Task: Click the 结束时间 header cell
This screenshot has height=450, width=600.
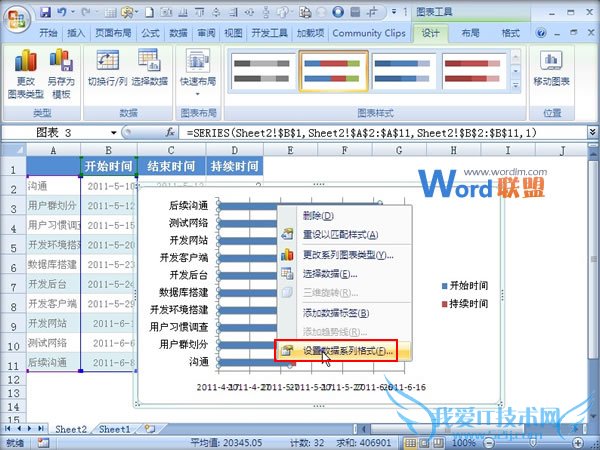Action: pyautogui.click(x=171, y=166)
